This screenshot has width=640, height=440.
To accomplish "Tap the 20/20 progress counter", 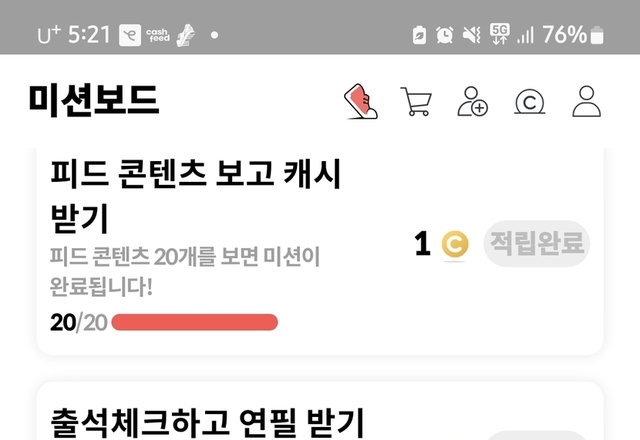I will 79,322.
